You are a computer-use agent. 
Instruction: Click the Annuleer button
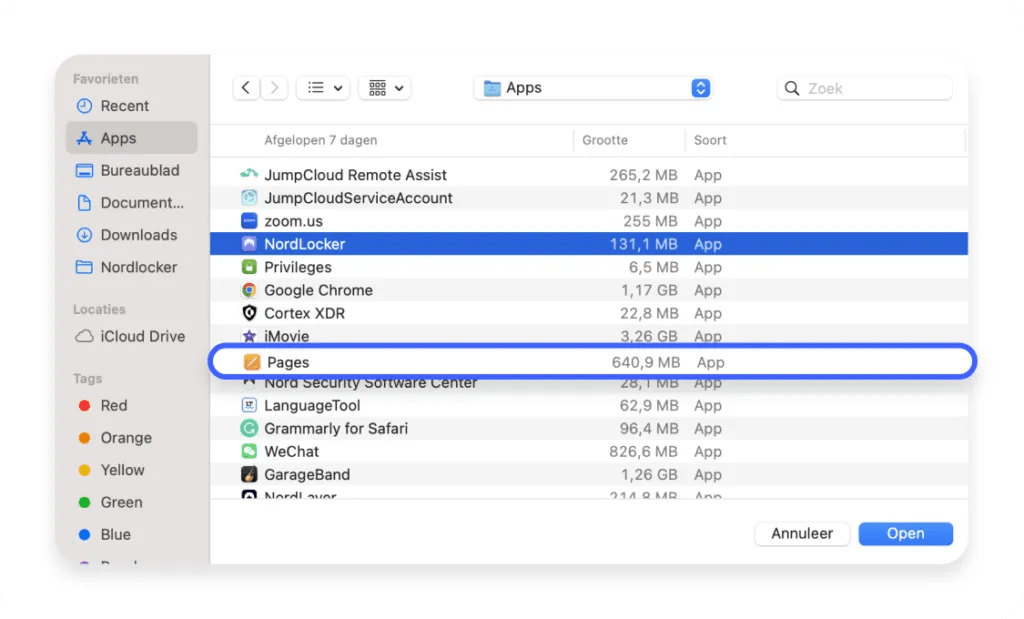point(802,533)
